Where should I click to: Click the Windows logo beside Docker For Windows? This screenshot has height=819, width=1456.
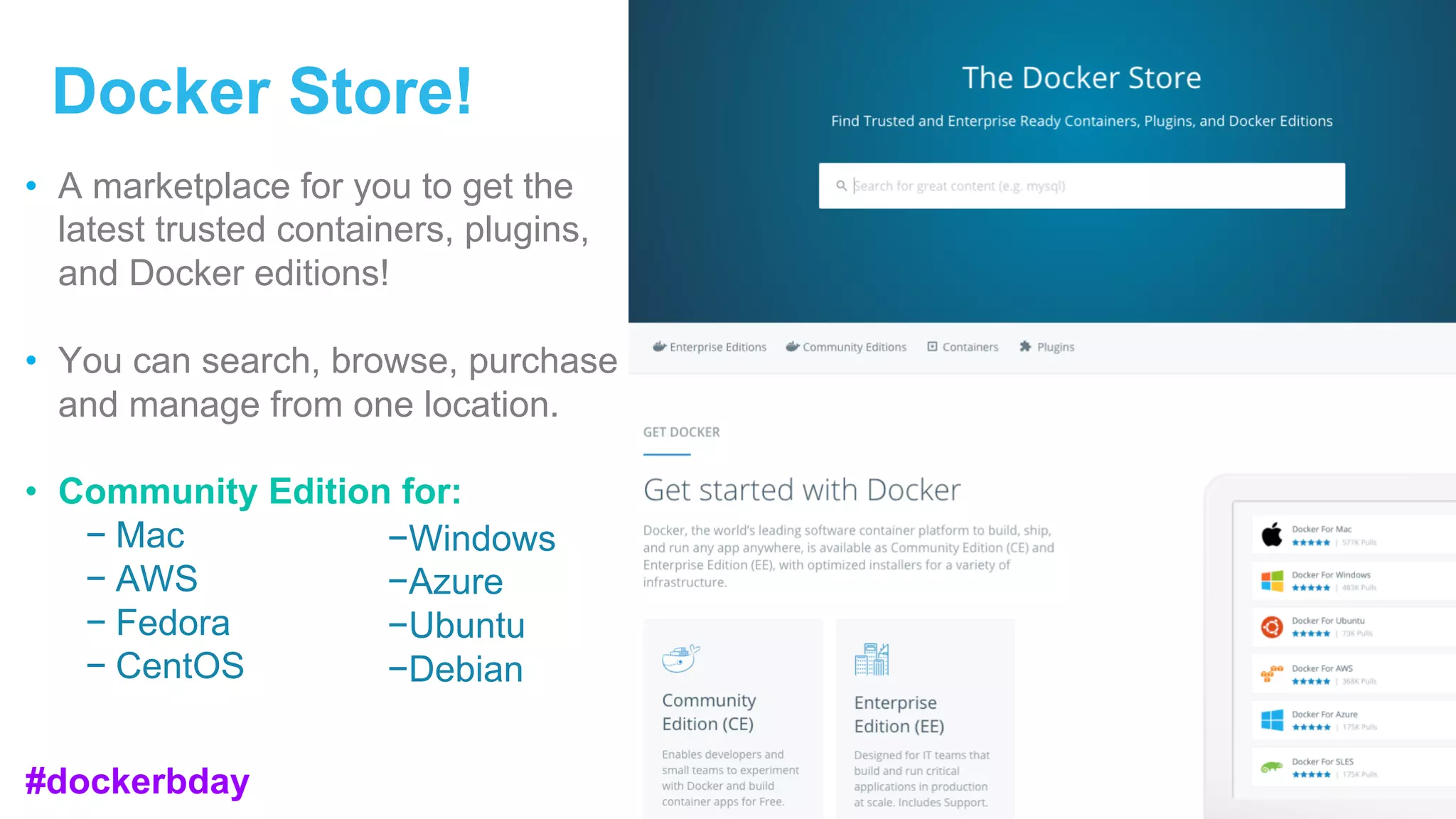pos(1272,581)
